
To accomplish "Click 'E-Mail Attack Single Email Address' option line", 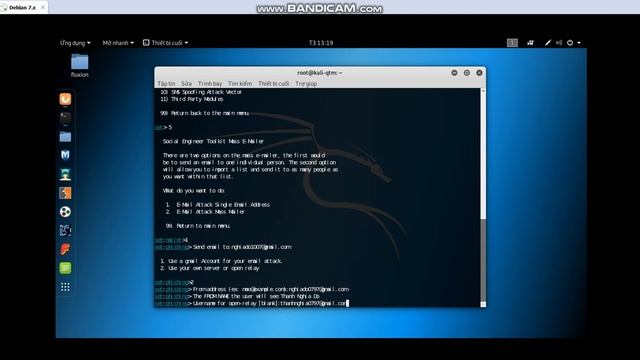I will click(218, 204).
